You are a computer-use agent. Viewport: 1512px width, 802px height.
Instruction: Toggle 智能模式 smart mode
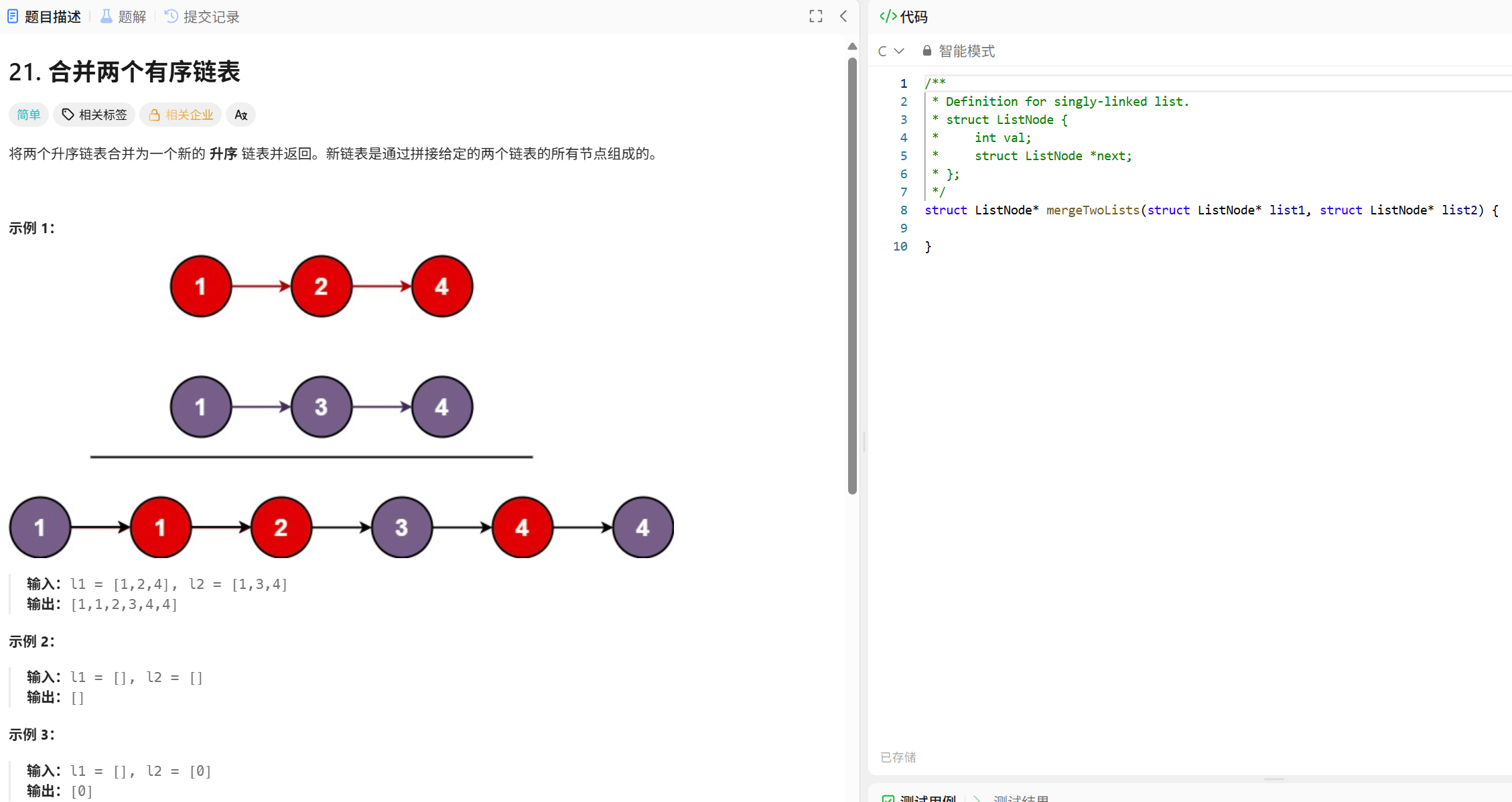(x=966, y=51)
